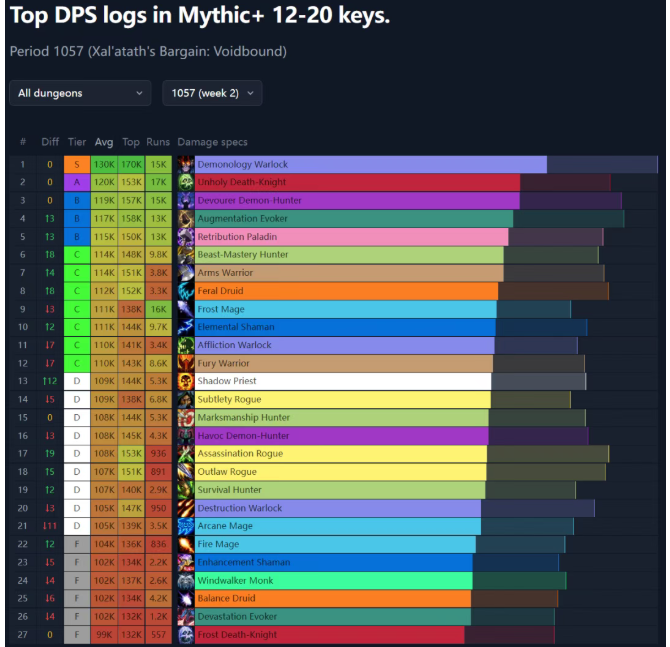Click the Augmentation Evoker spec icon

tap(186, 218)
